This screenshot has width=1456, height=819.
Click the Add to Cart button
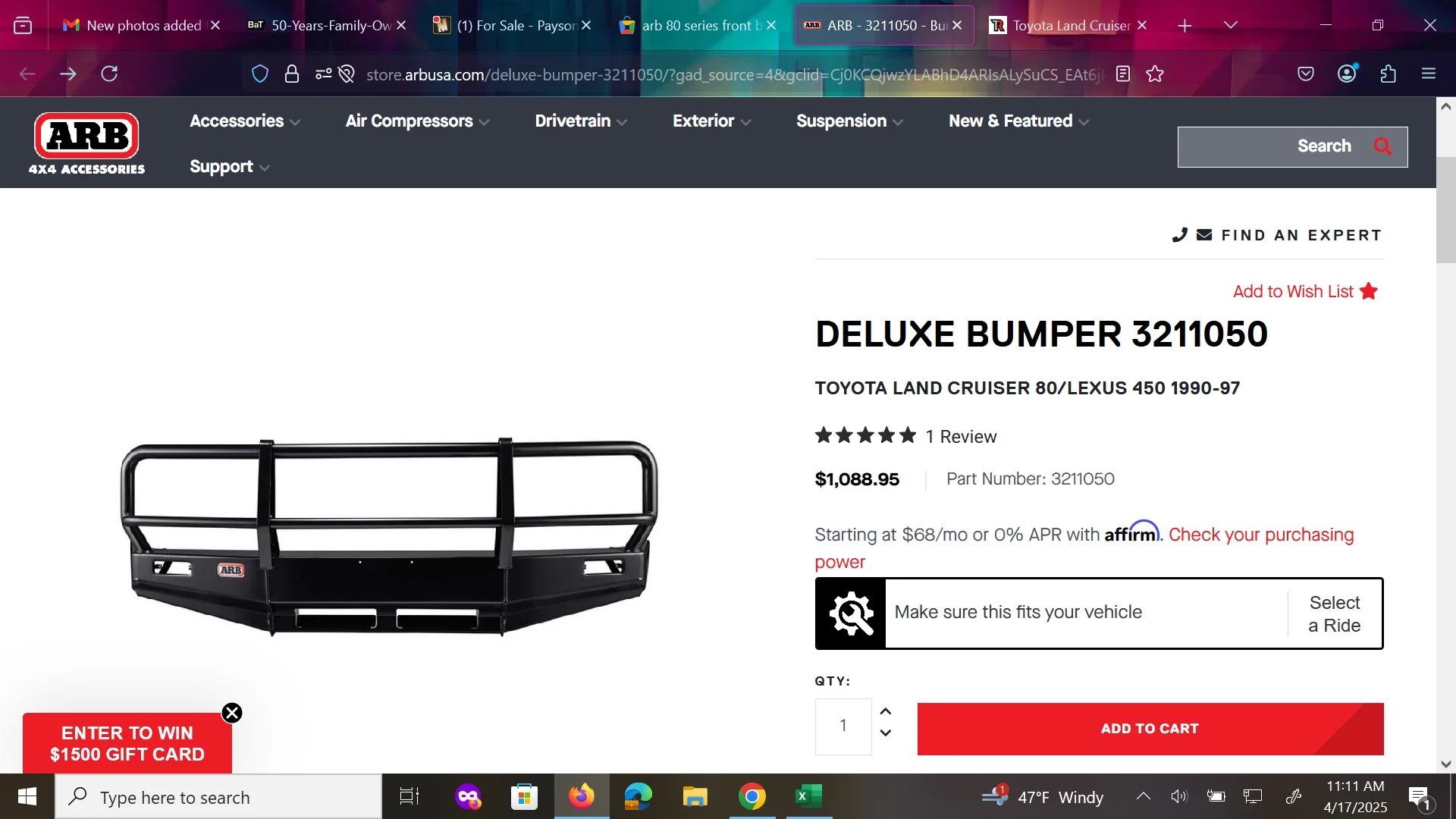click(x=1150, y=729)
